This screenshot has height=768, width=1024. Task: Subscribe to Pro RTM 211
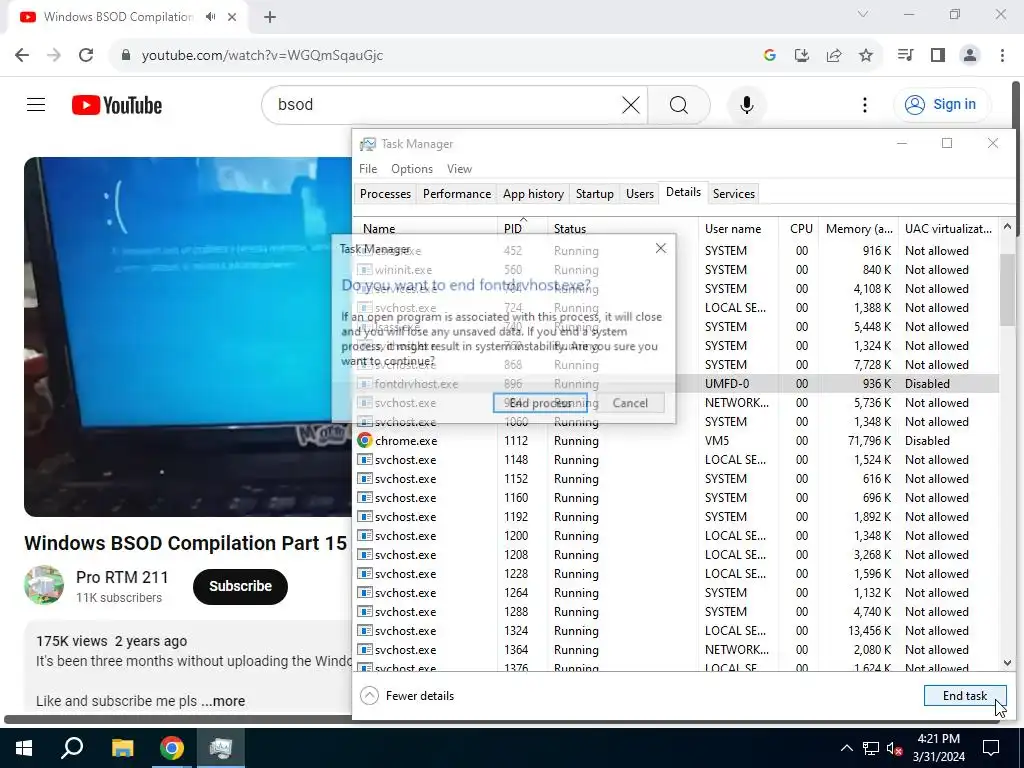coord(240,586)
